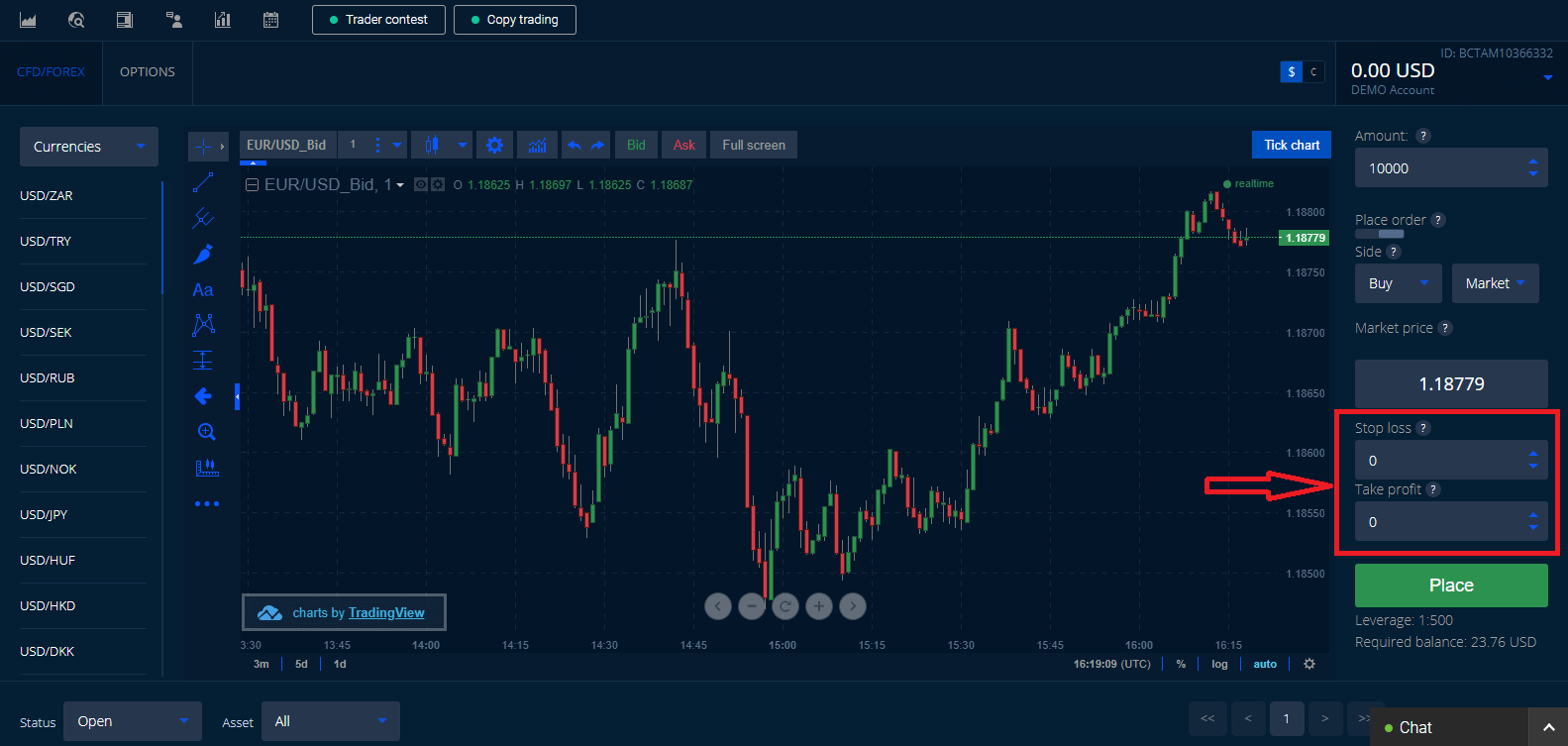Viewport: 1568px width, 746px height.
Task: Open the news page icon in top bar
Action: coord(125,20)
